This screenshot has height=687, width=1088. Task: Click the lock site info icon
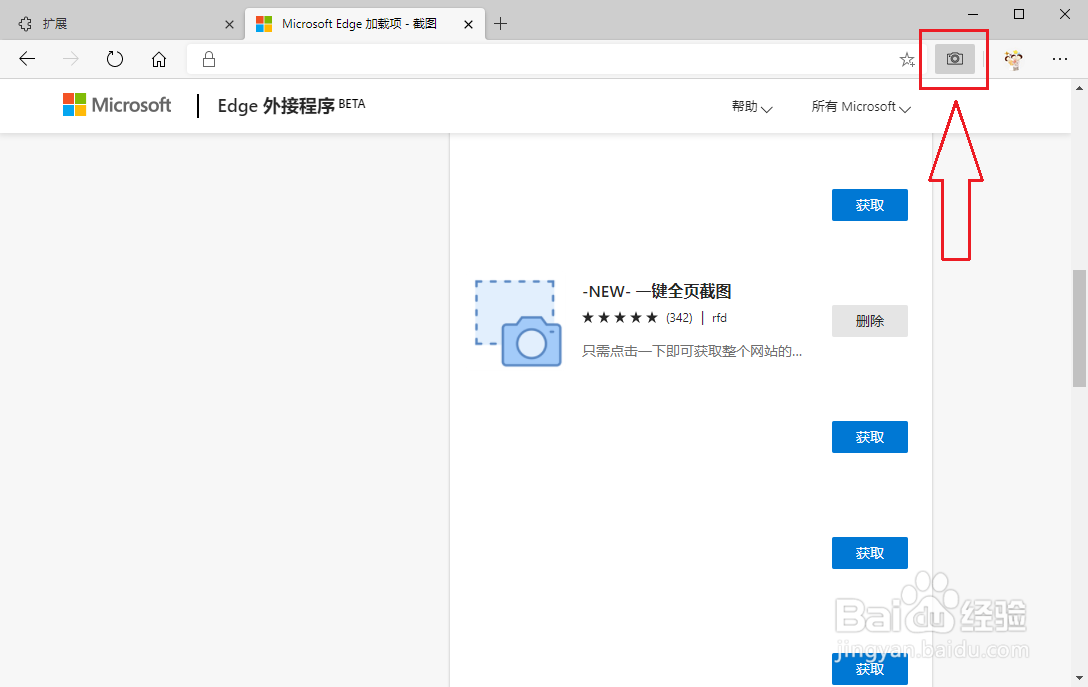(209, 59)
